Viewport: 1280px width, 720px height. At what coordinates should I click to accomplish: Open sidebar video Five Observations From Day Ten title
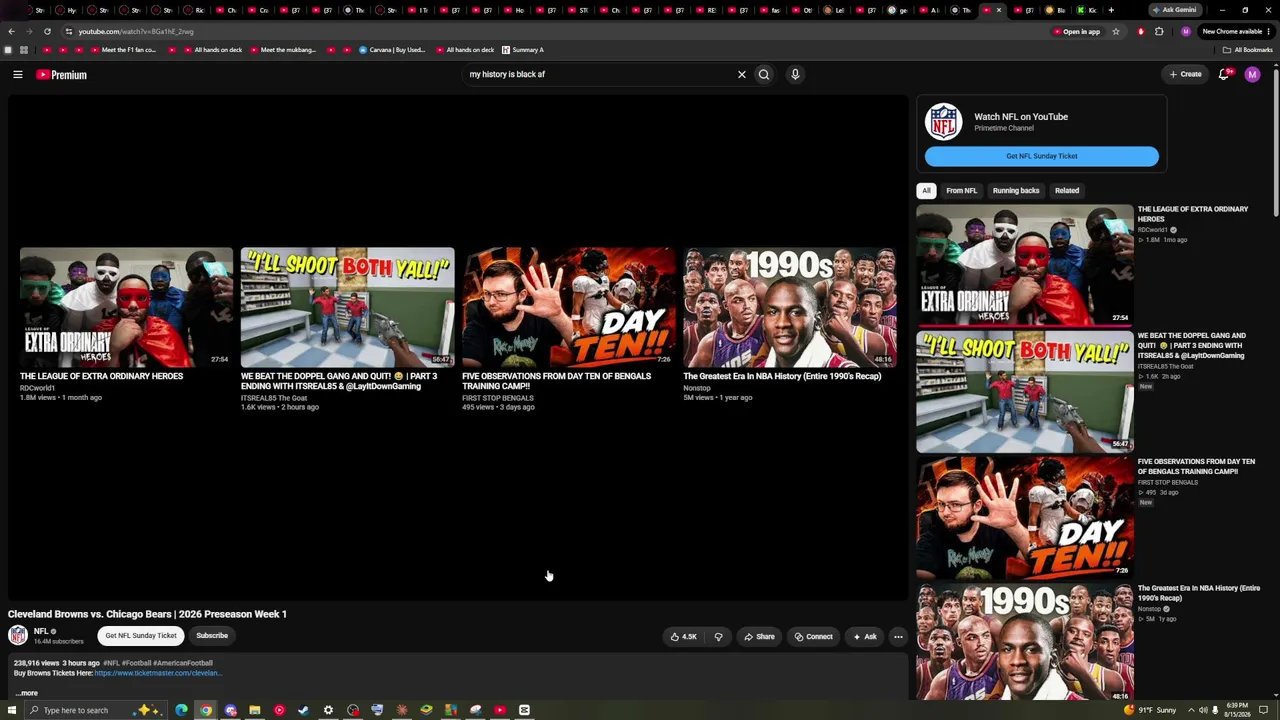[x=1196, y=466]
